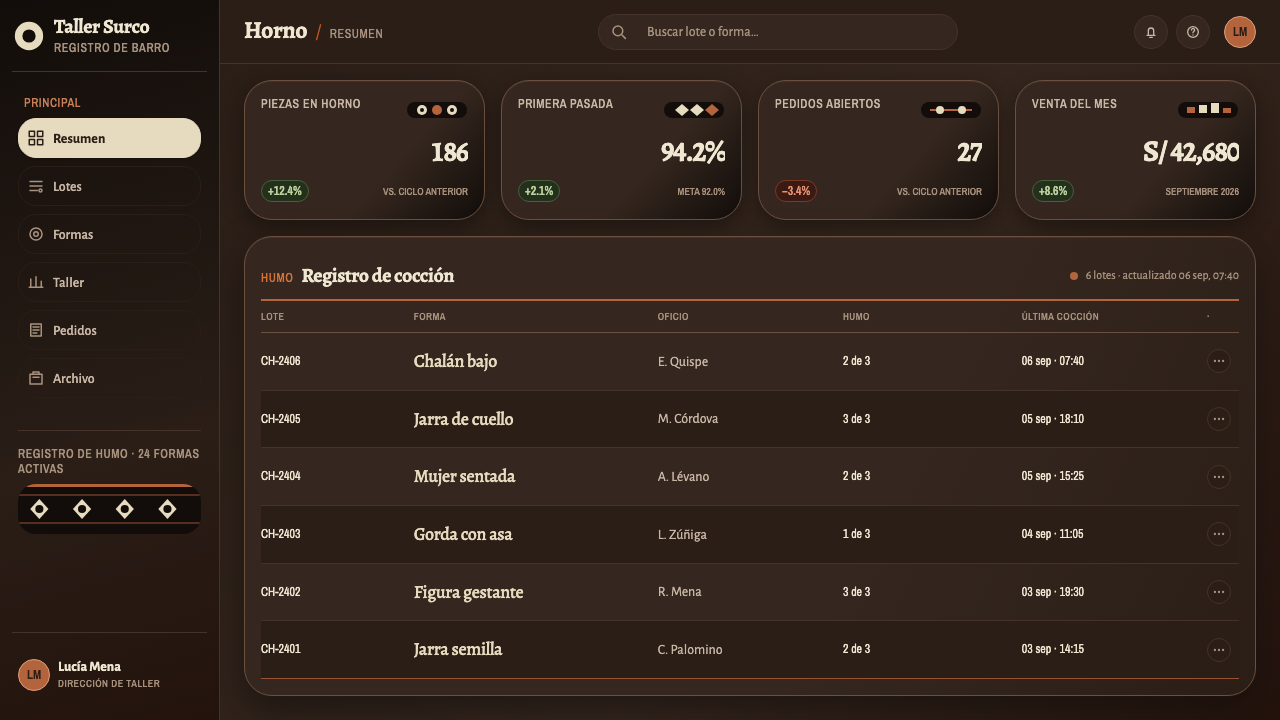
Task: Select Resumen in the sidebar
Action: coord(109,138)
